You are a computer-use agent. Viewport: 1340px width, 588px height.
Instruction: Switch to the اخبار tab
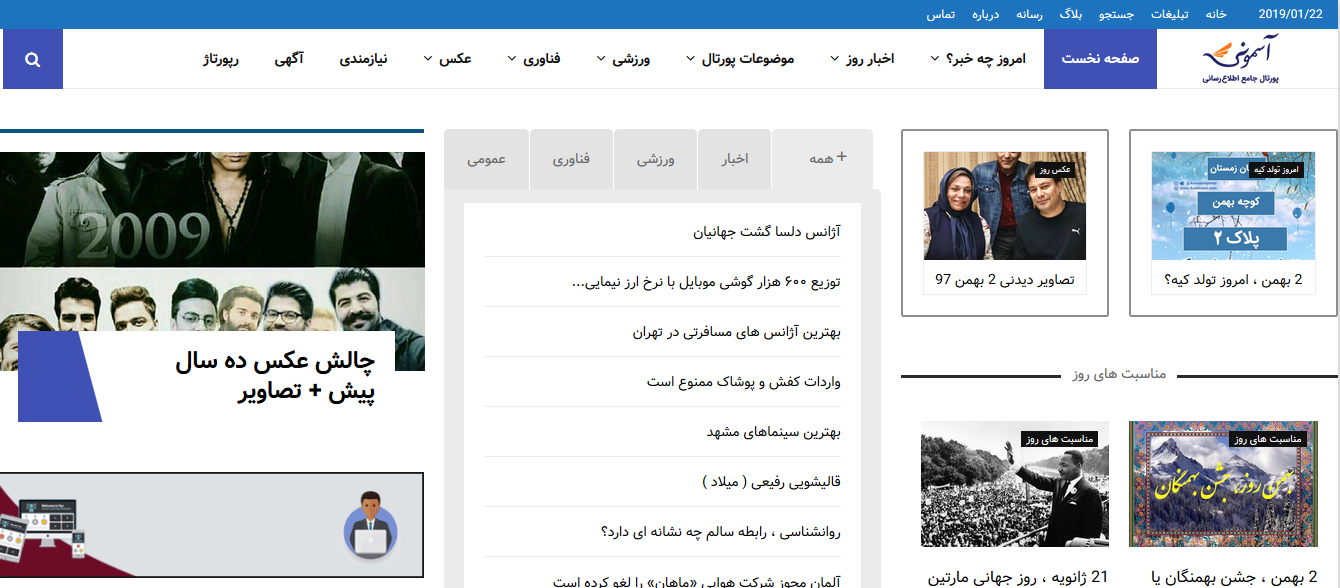(x=733, y=158)
